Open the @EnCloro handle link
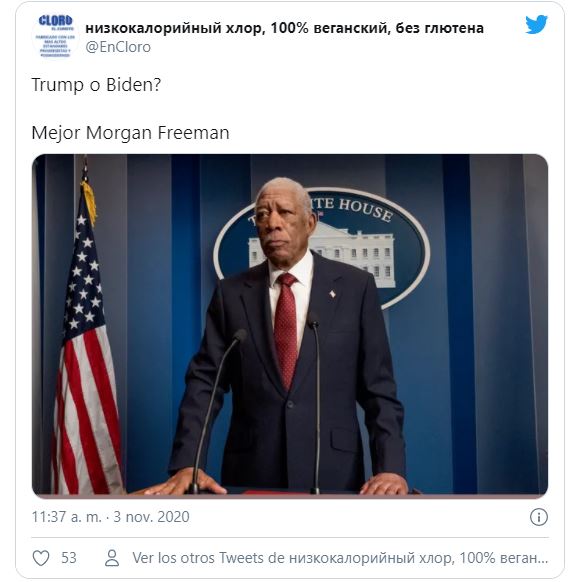This screenshot has width=581, height=582. [x=118, y=47]
